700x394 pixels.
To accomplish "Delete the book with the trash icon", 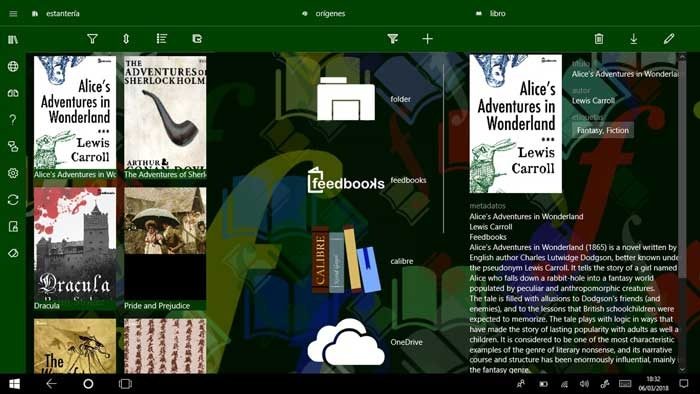I will 599,39.
